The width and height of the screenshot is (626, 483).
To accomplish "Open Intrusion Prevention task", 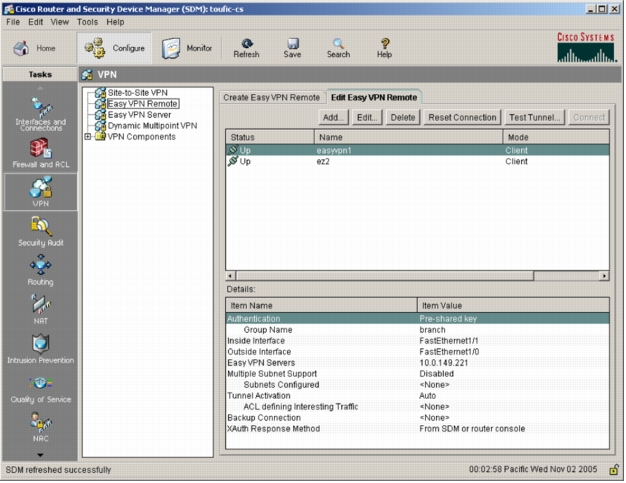I will pos(40,348).
